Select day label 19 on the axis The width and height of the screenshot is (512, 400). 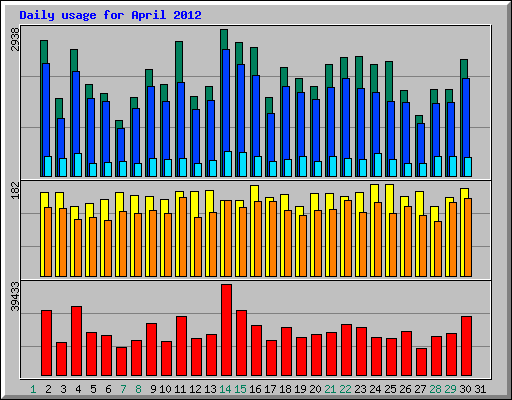(x=300, y=389)
